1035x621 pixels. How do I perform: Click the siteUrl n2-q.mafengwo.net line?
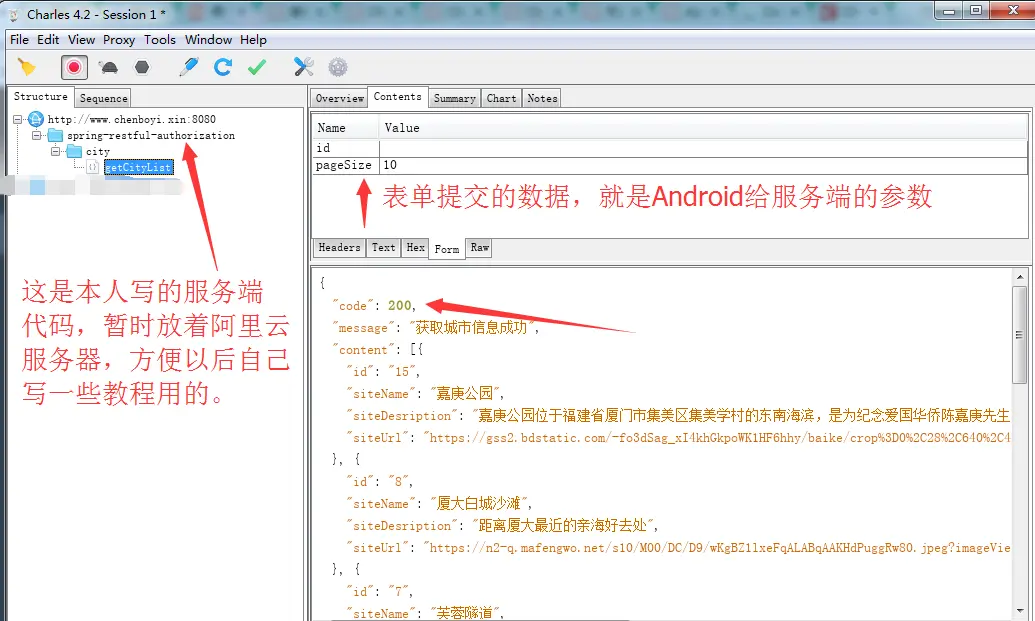(679, 548)
